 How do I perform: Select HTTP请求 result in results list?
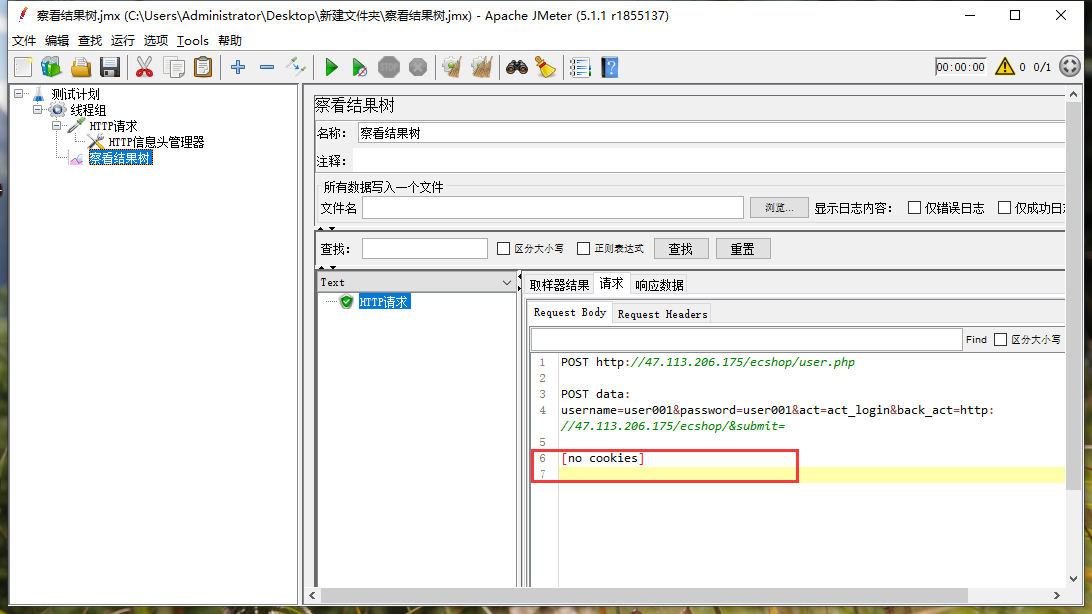click(x=384, y=302)
